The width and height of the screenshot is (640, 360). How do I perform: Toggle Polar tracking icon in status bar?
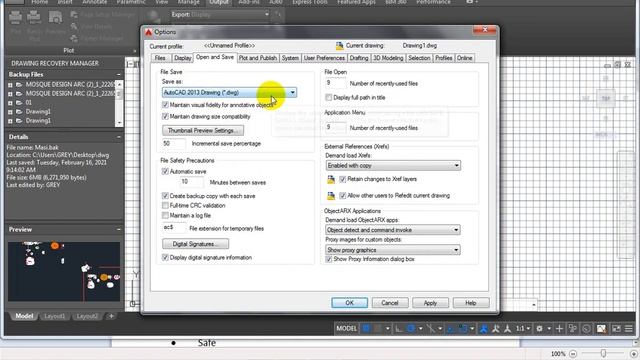pos(411,328)
